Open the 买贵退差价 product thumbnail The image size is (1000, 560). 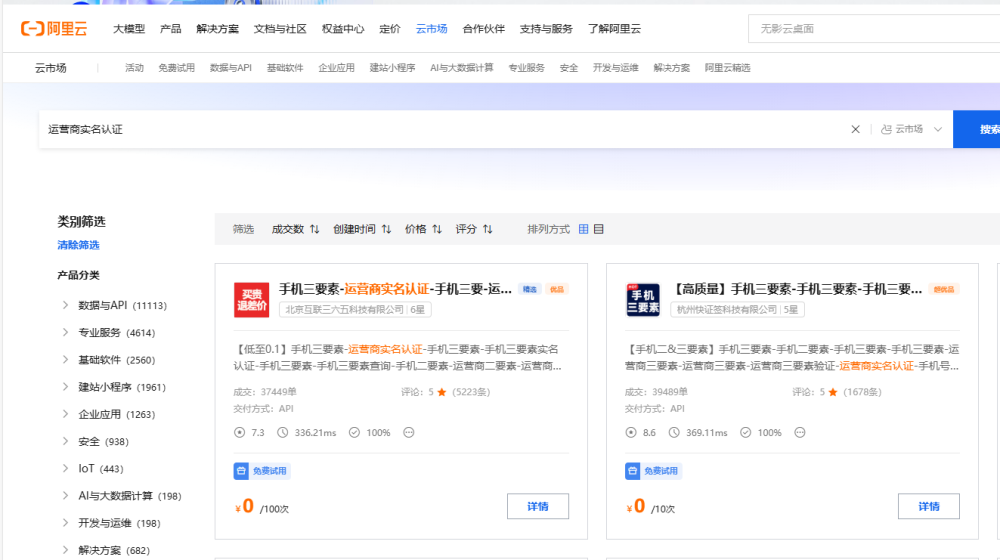(251, 300)
